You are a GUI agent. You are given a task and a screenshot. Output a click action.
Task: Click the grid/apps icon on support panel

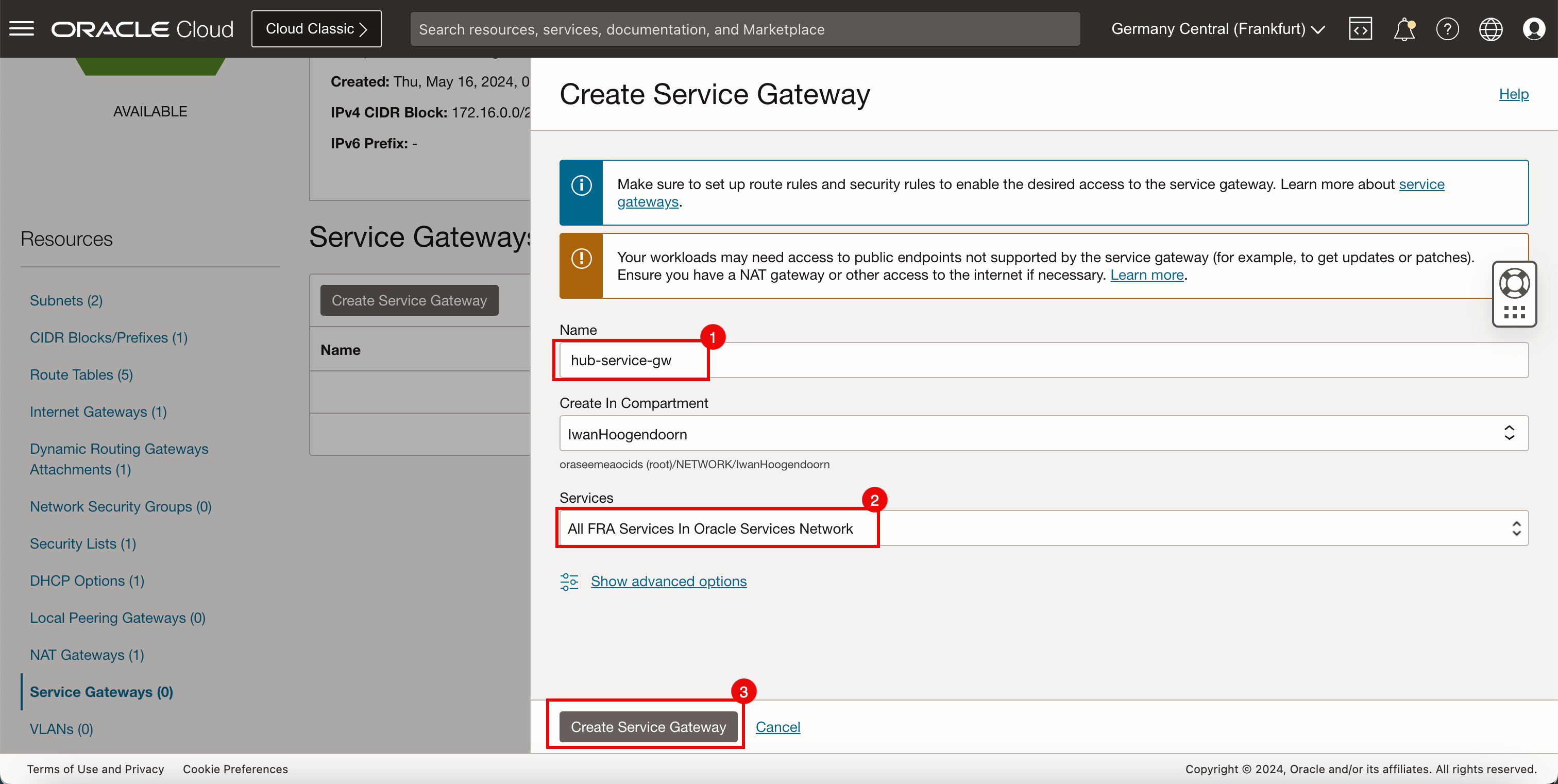point(1513,313)
